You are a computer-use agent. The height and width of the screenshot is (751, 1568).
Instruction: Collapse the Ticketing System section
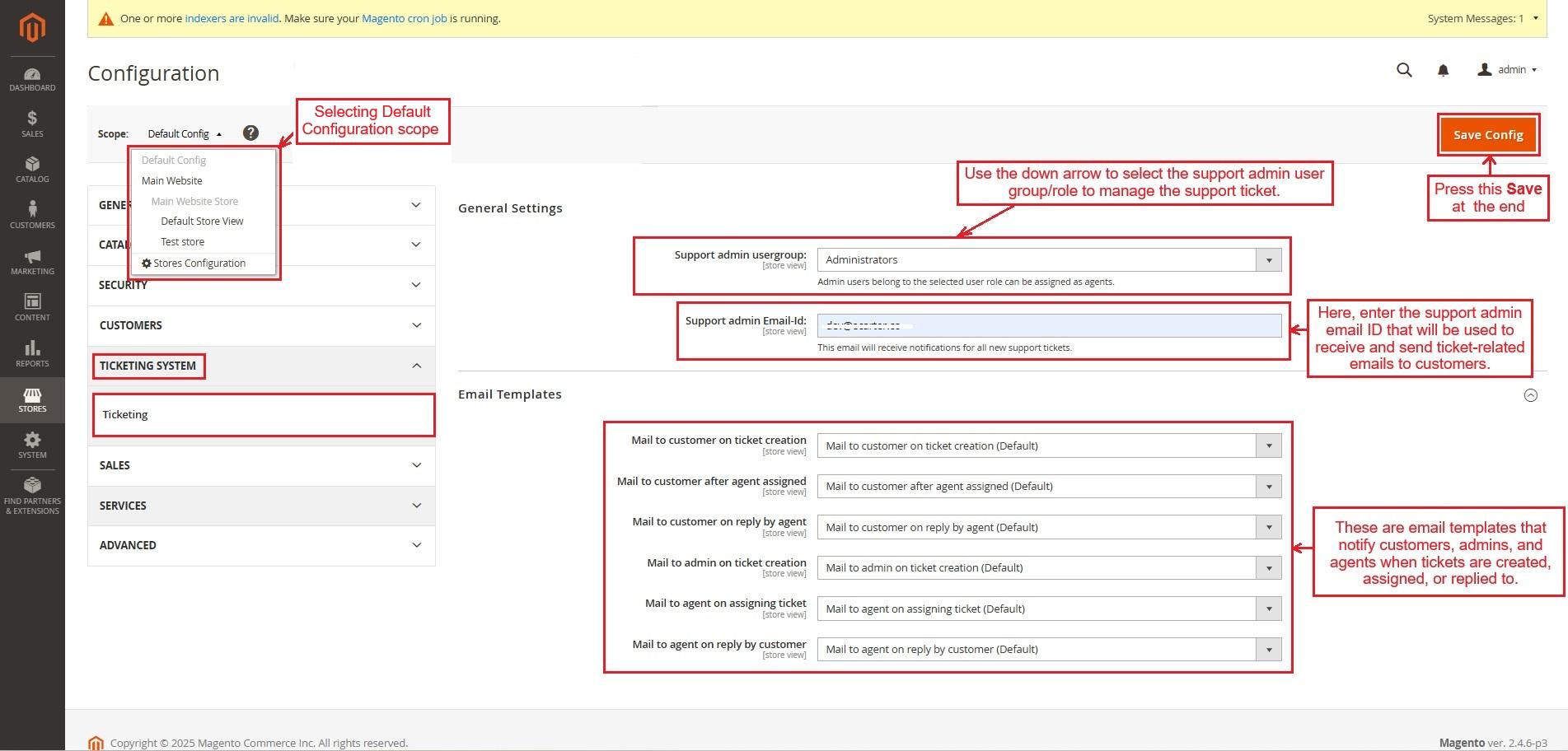click(416, 366)
